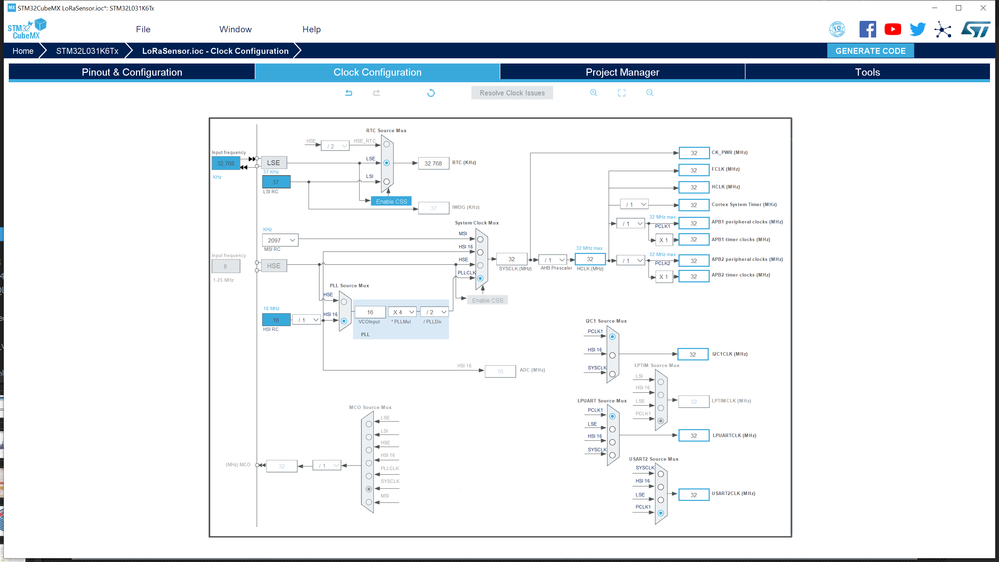Edit the SYSCLK (MHz) value field
999x562 pixels.
(512, 259)
